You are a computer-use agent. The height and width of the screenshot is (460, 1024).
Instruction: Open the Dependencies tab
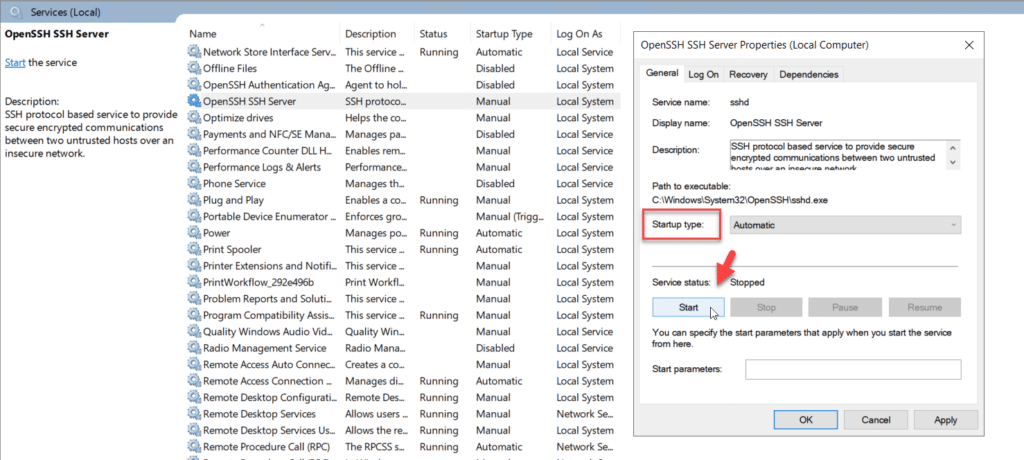[808, 74]
